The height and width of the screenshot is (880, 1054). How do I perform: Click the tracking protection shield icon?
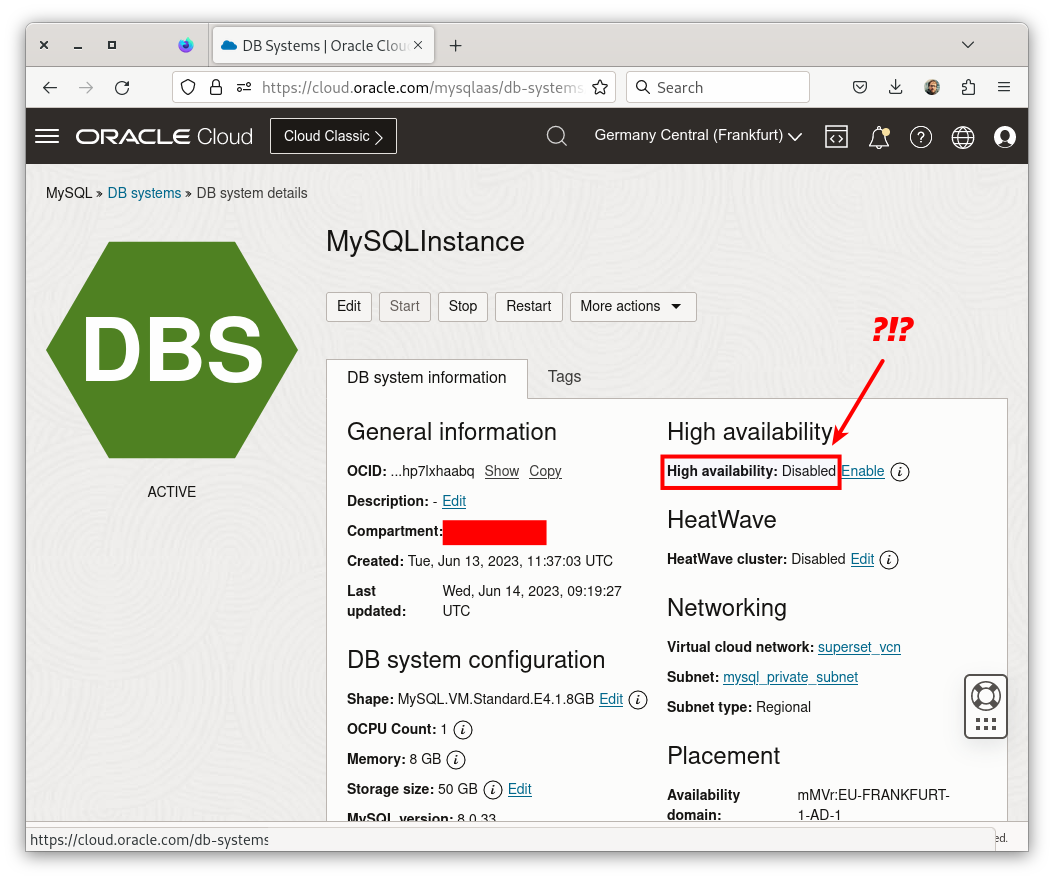(188, 87)
